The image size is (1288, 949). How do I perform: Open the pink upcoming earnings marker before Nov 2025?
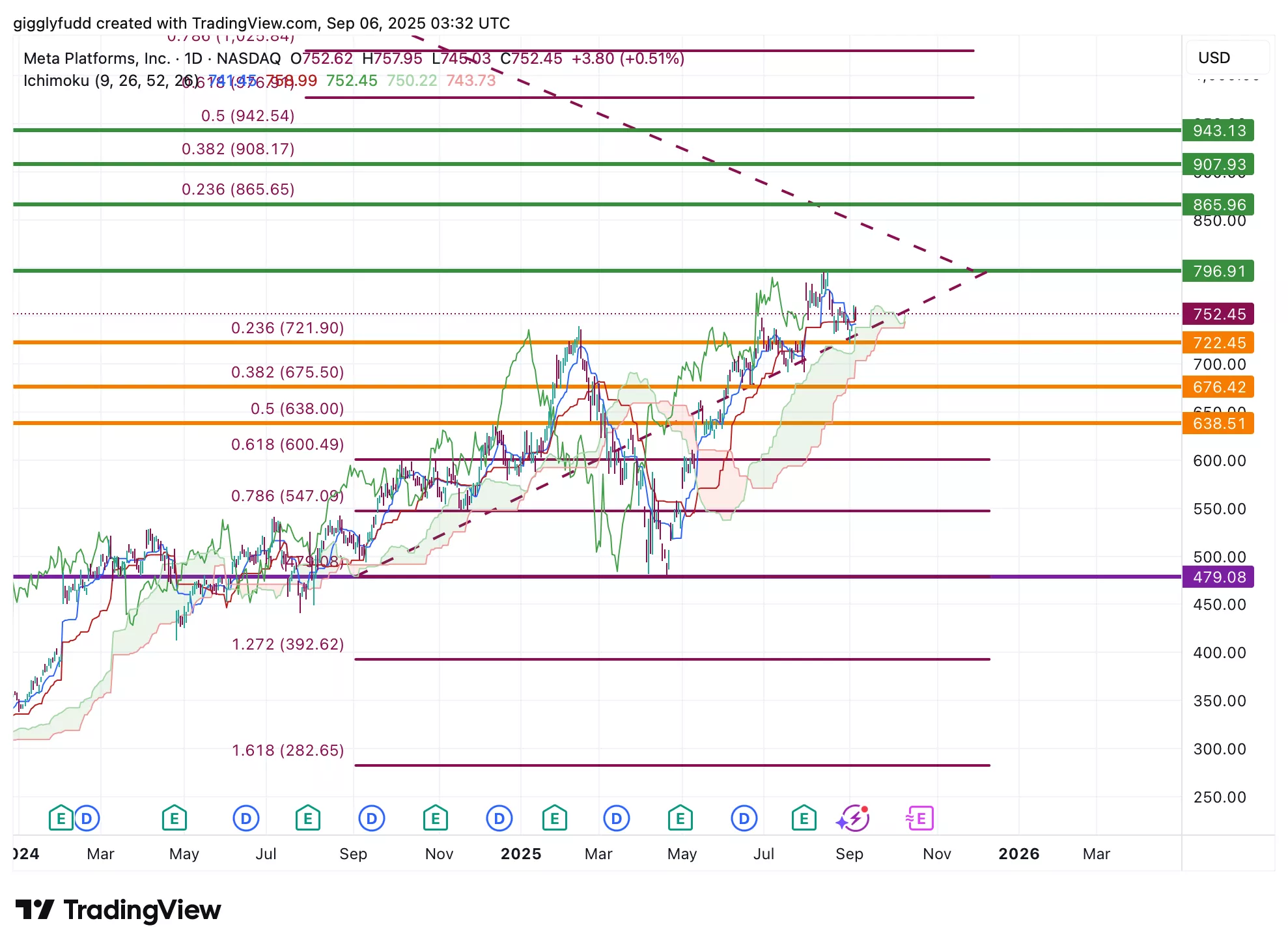919,818
